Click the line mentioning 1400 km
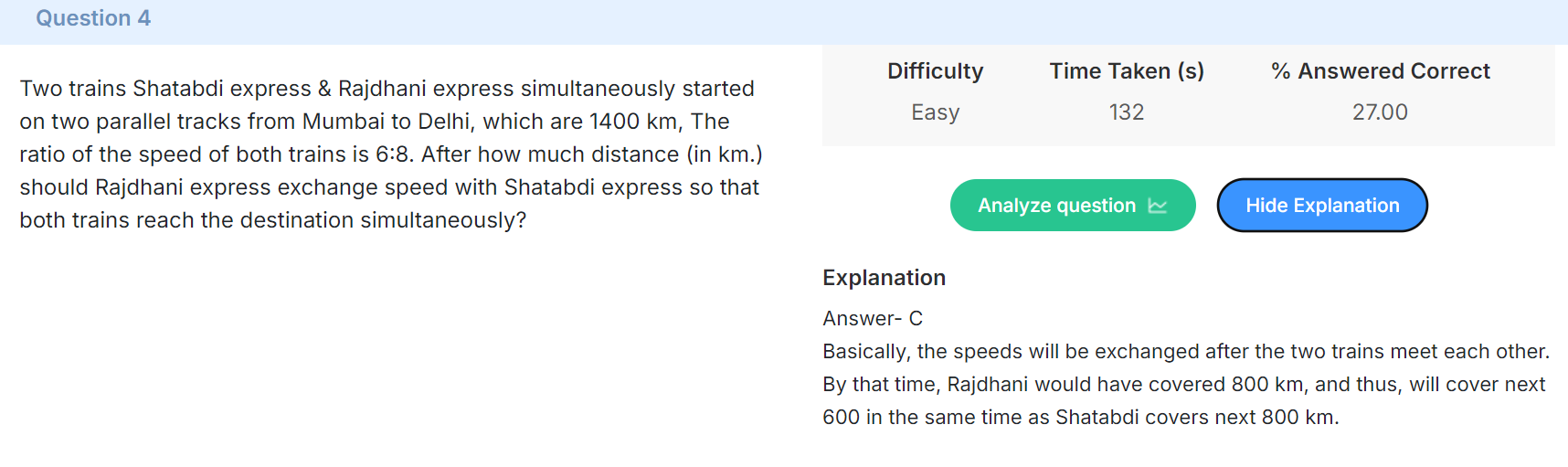1568x467 pixels. (375, 122)
